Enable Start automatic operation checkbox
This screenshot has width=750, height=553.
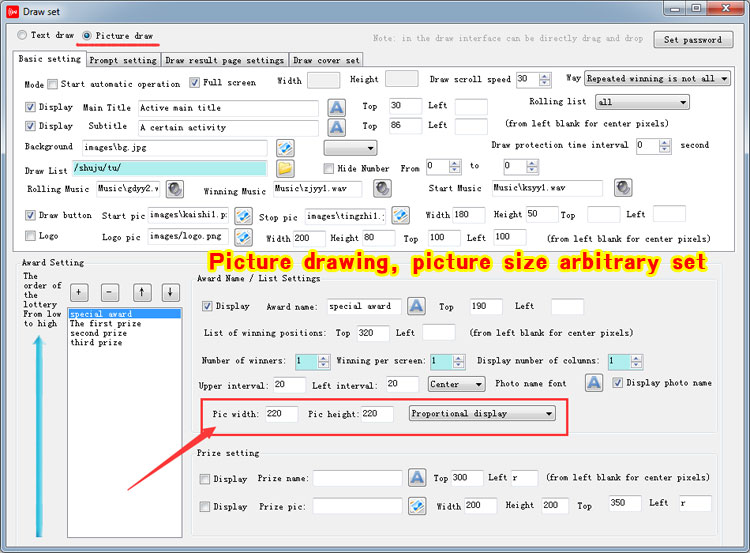[53, 83]
